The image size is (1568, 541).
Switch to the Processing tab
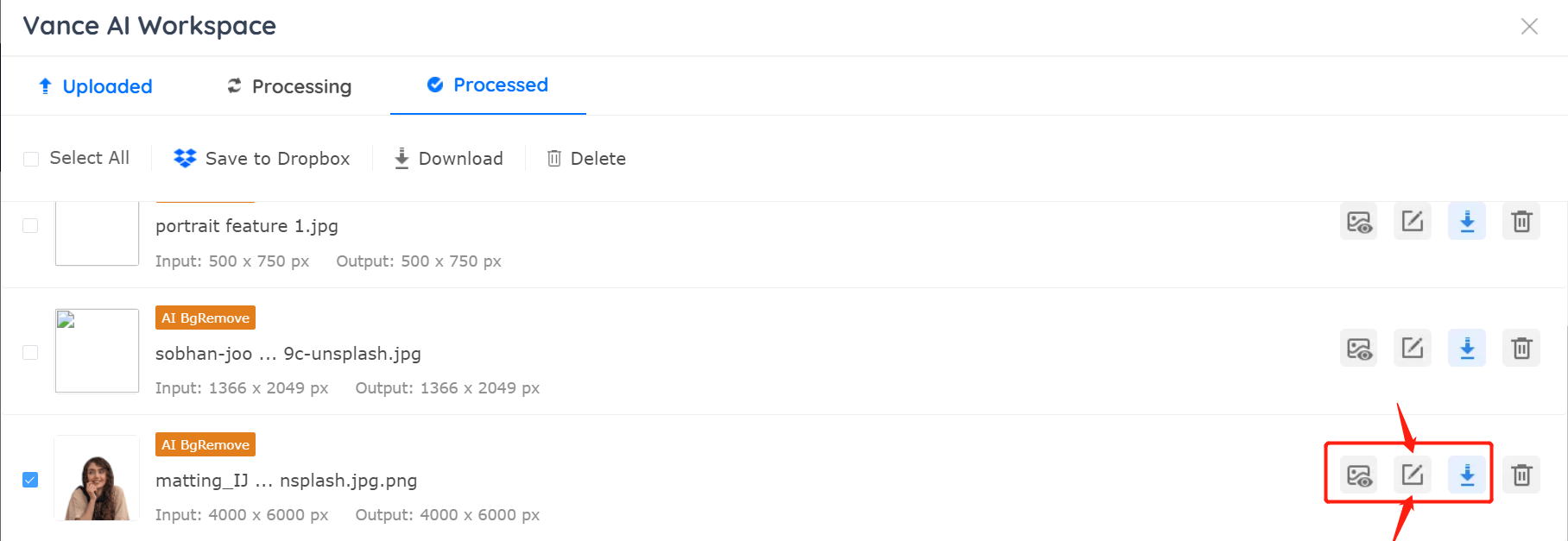(289, 86)
